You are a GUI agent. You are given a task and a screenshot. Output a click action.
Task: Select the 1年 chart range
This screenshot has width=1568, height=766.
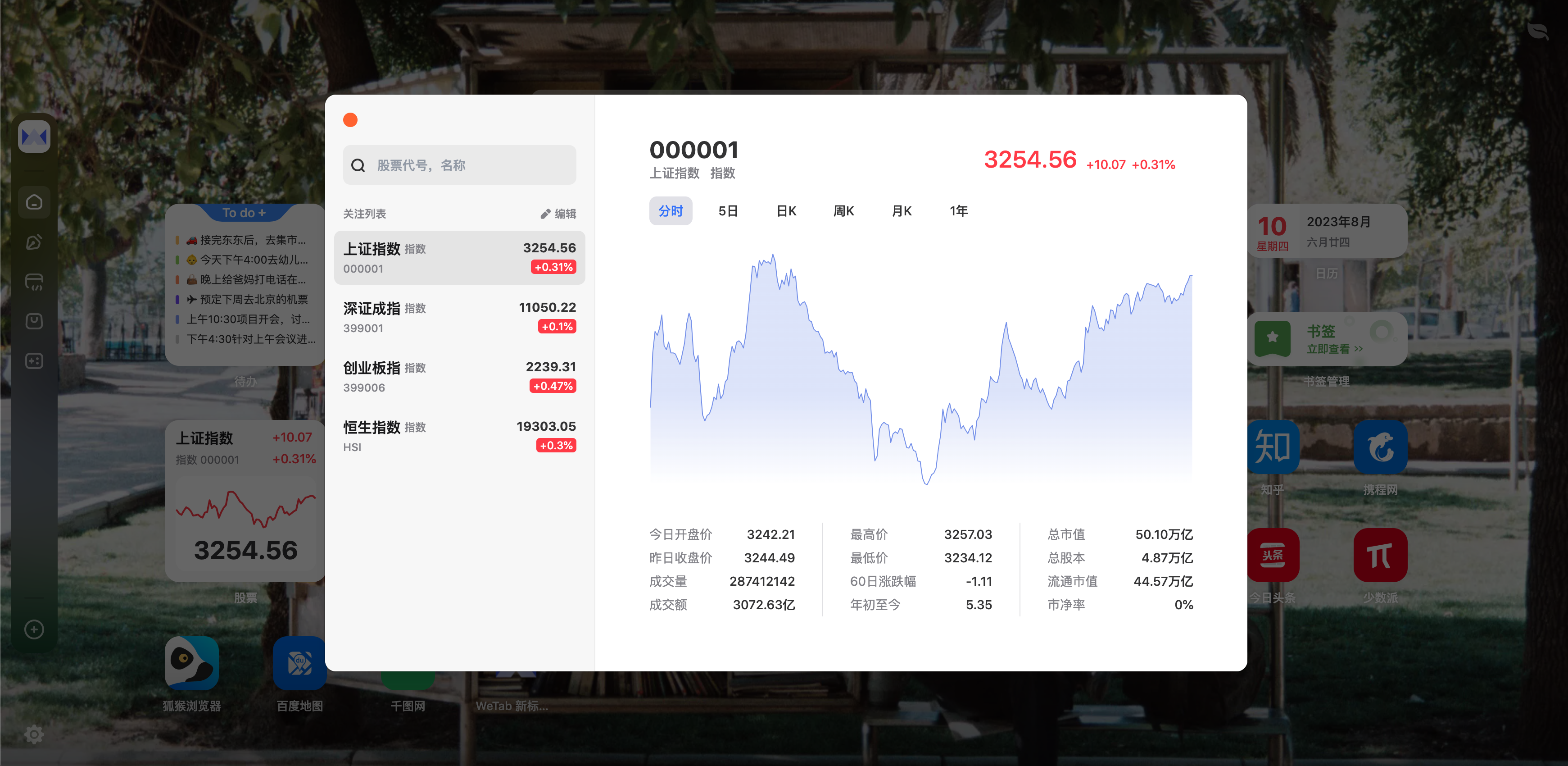coord(959,211)
